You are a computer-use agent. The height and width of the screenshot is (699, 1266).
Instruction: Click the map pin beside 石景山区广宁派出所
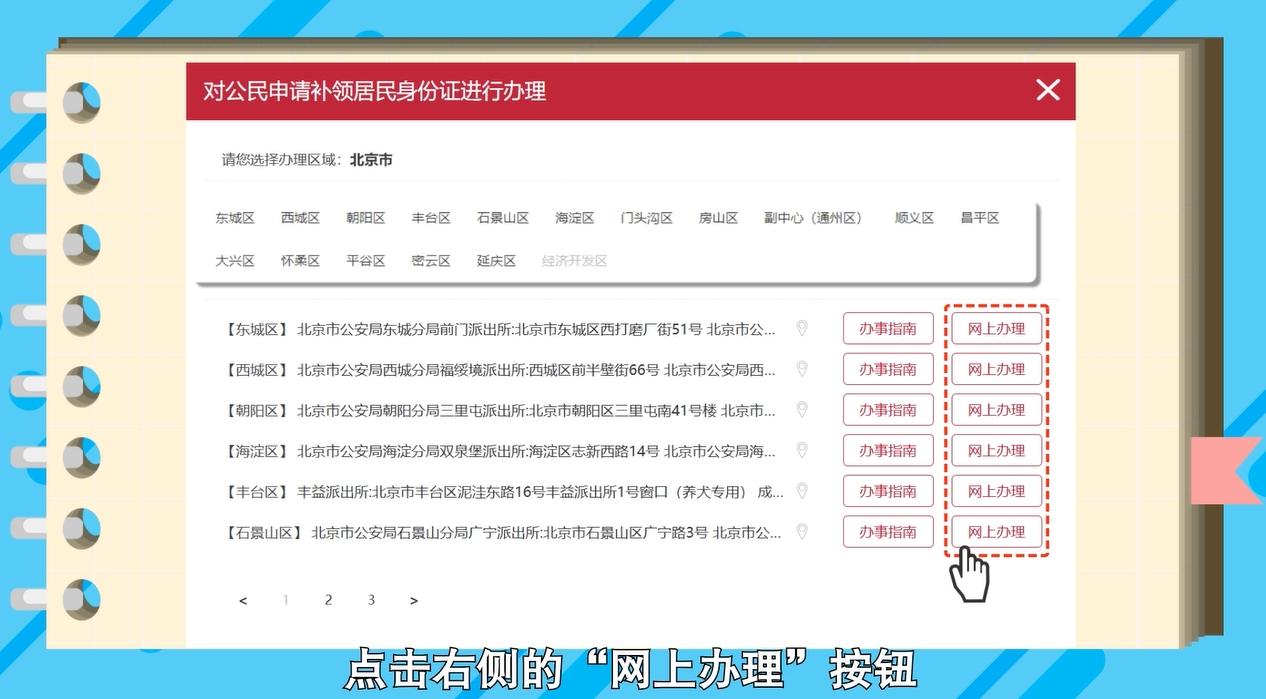pyautogui.click(x=802, y=531)
